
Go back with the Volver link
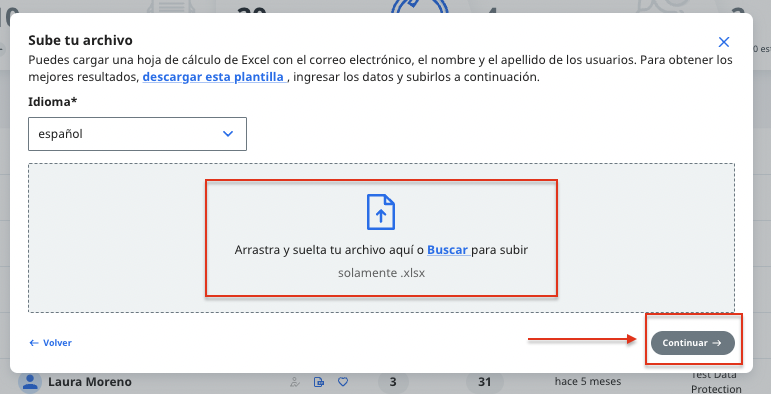click(50, 343)
